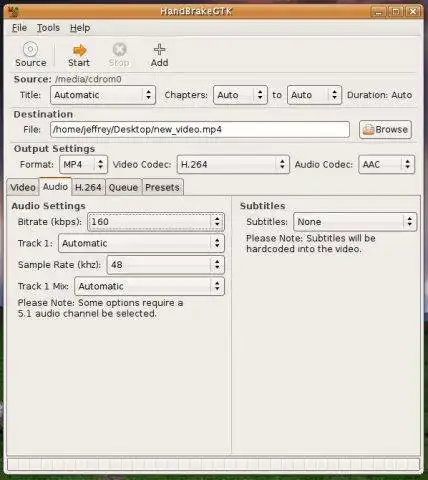Open the File menu
This screenshot has height=480, width=428.
click(x=19, y=28)
